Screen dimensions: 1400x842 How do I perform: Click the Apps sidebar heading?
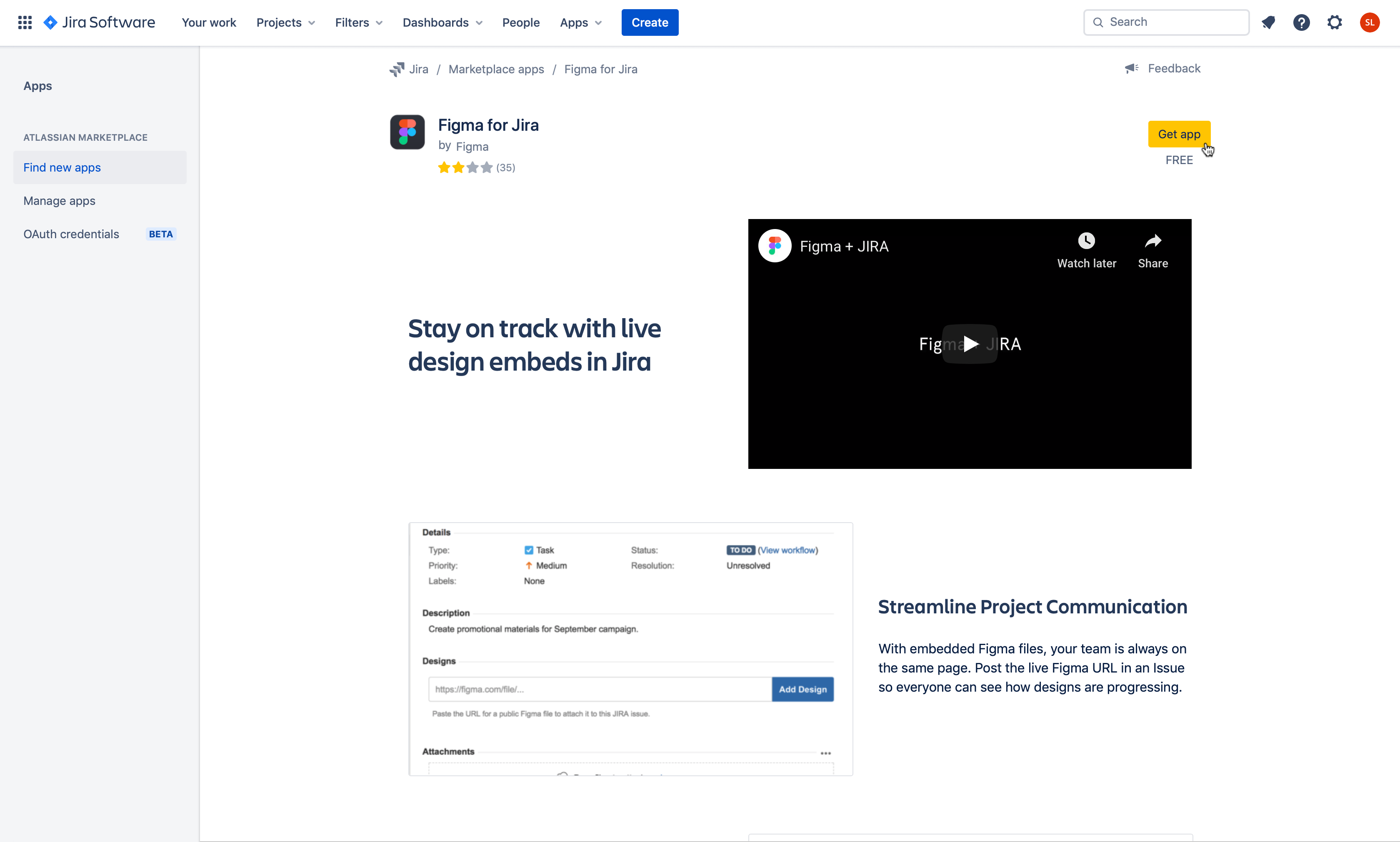[37, 86]
